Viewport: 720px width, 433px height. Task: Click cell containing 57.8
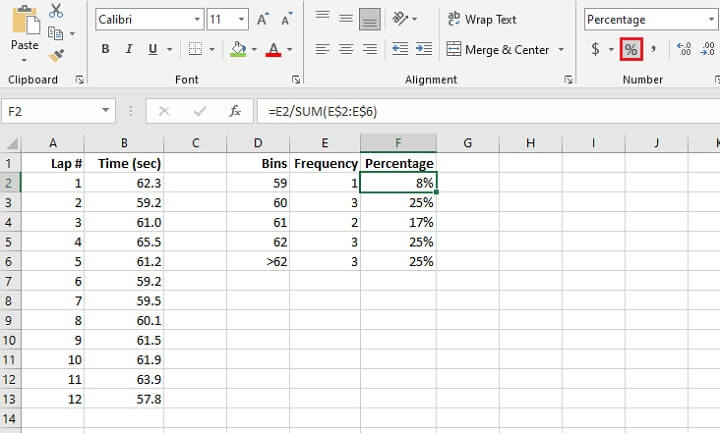pyautogui.click(x=124, y=399)
